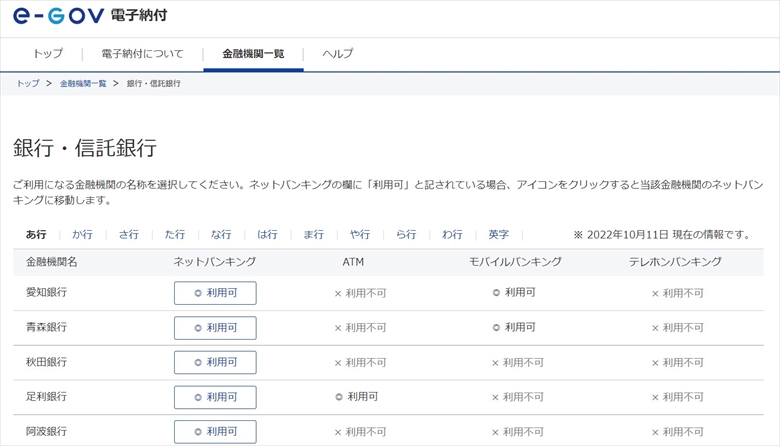Select the 秋田銀行 bank name
This screenshot has width=780, height=446.
pyautogui.click(x=46, y=362)
